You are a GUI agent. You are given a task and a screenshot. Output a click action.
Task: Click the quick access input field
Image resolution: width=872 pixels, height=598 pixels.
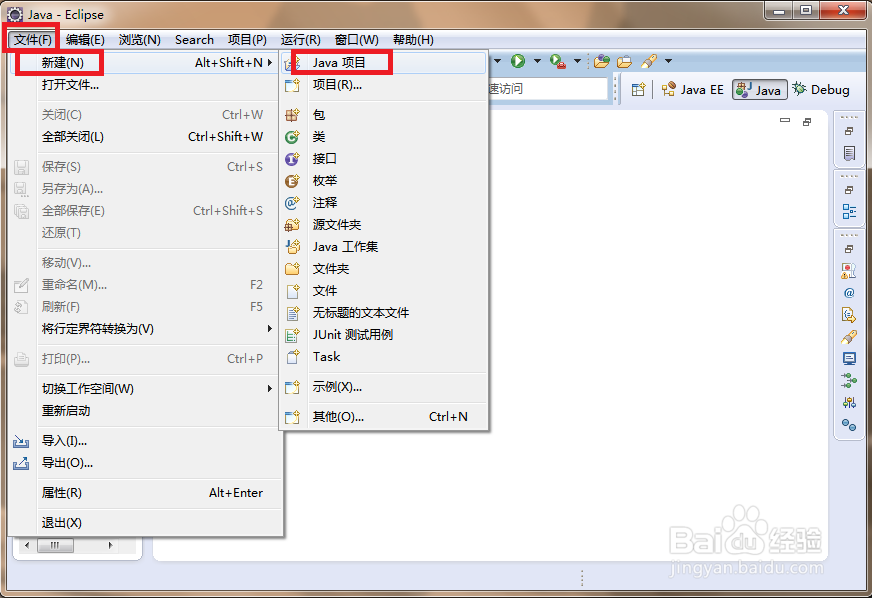[548, 88]
